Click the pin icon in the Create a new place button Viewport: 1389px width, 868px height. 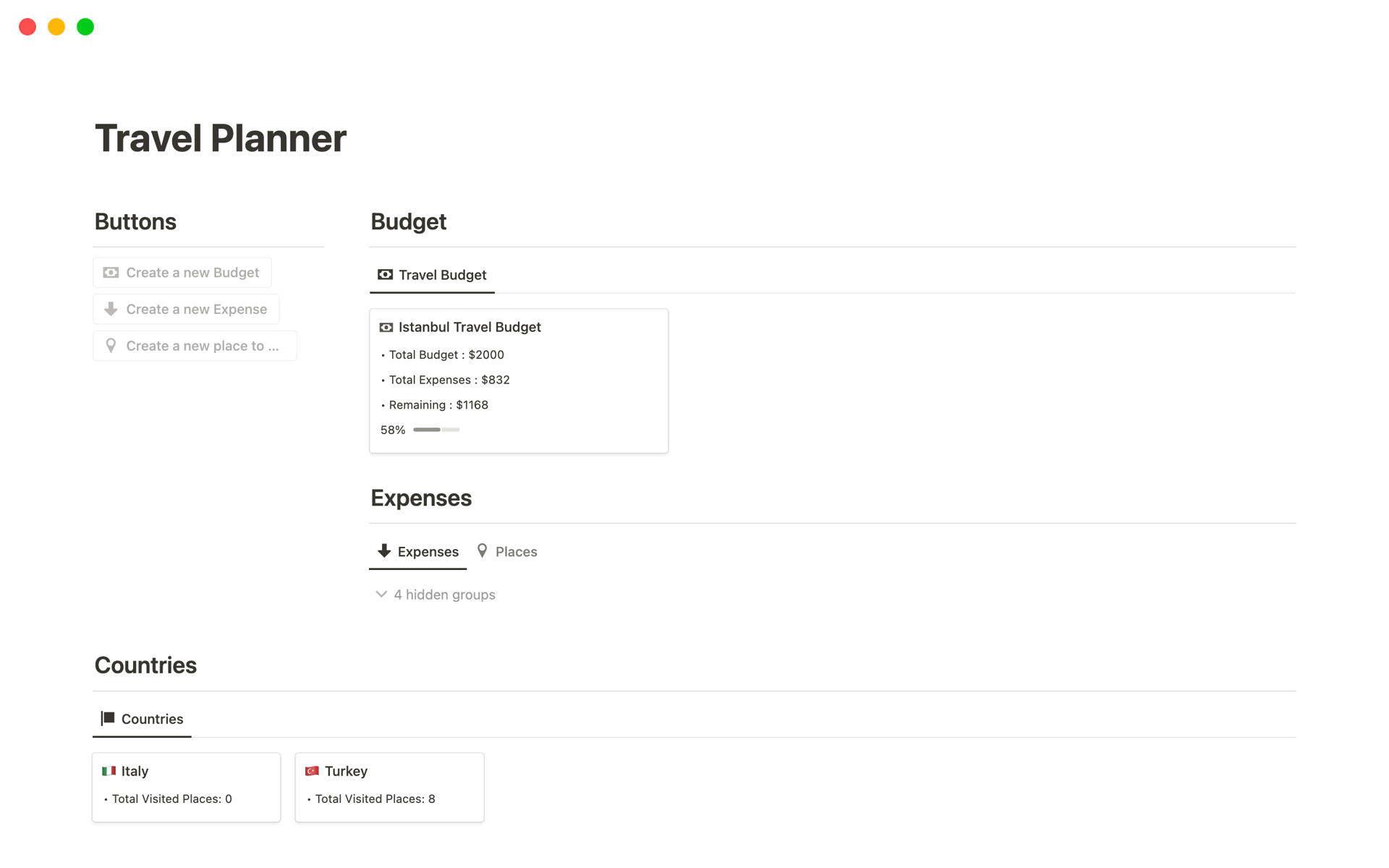[111, 346]
